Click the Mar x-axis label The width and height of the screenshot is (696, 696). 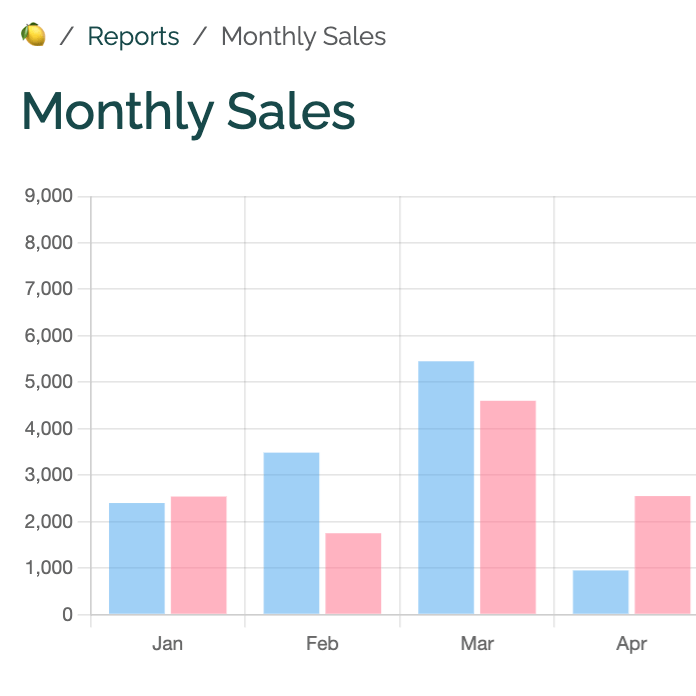pyautogui.click(x=477, y=644)
